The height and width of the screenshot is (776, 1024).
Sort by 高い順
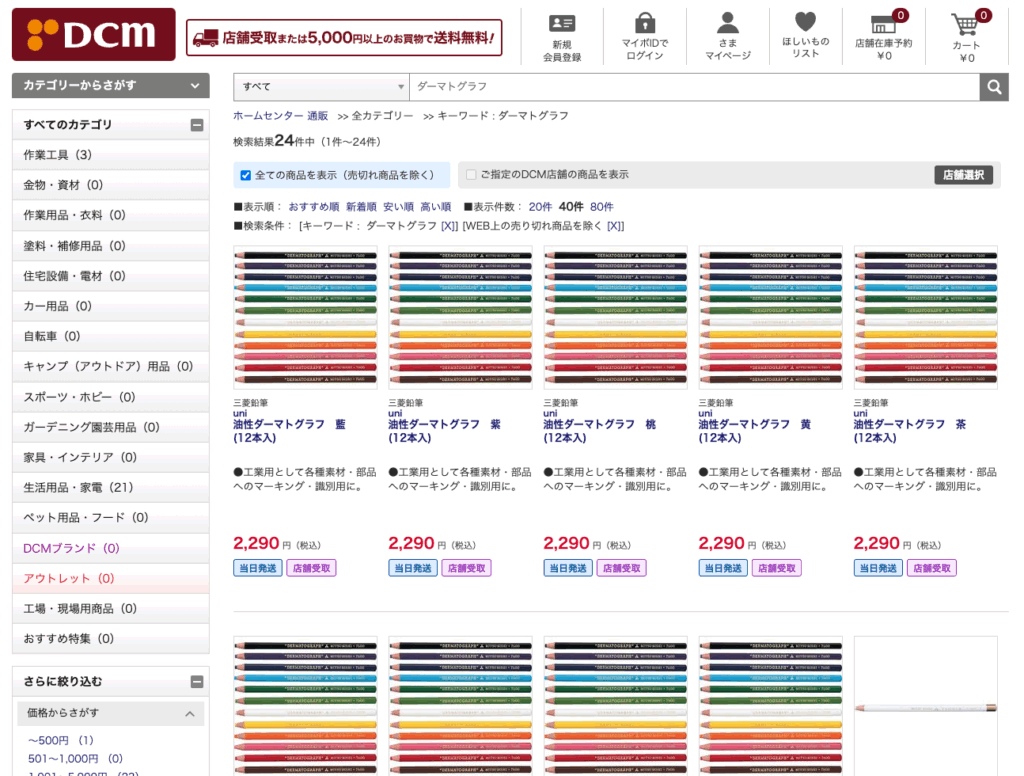point(436,207)
